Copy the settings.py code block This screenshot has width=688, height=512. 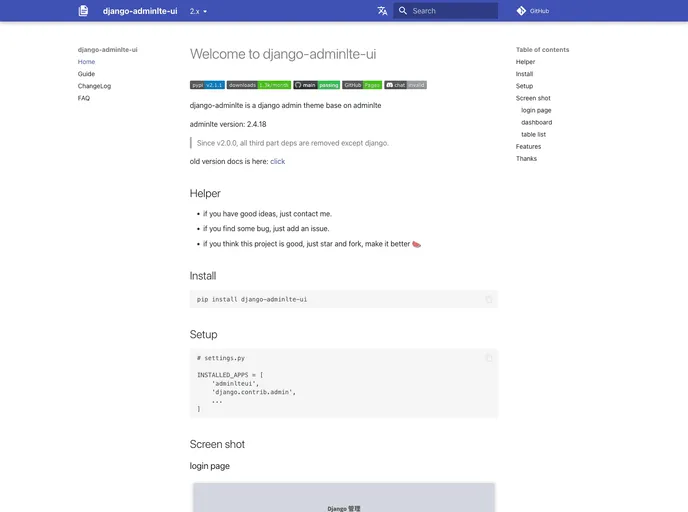click(488, 358)
